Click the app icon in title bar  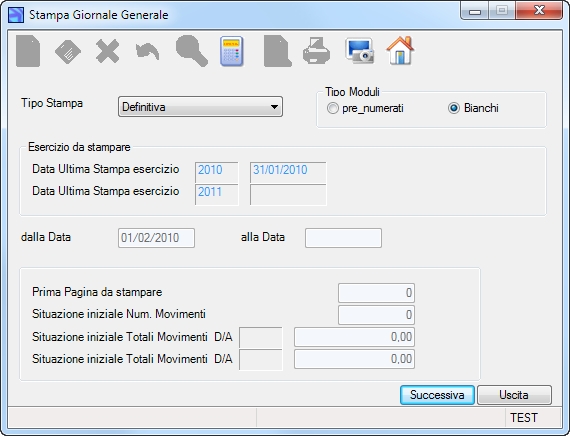[16, 15]
